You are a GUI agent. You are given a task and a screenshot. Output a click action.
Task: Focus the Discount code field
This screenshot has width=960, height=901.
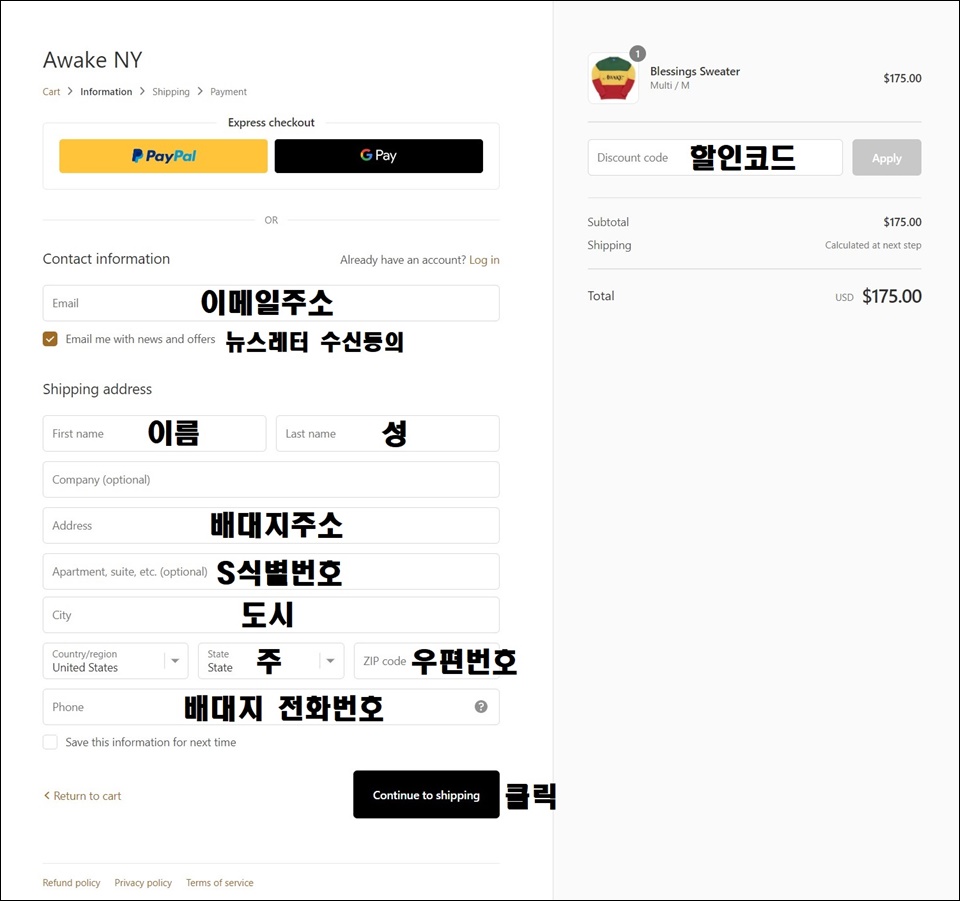(x=715, y=158)
